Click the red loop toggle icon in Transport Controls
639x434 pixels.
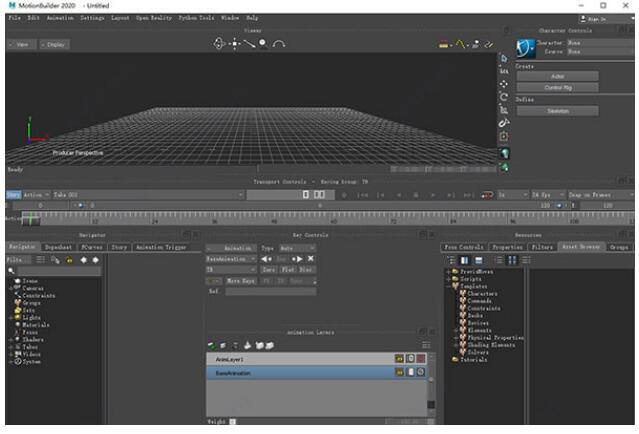(487, 195)
